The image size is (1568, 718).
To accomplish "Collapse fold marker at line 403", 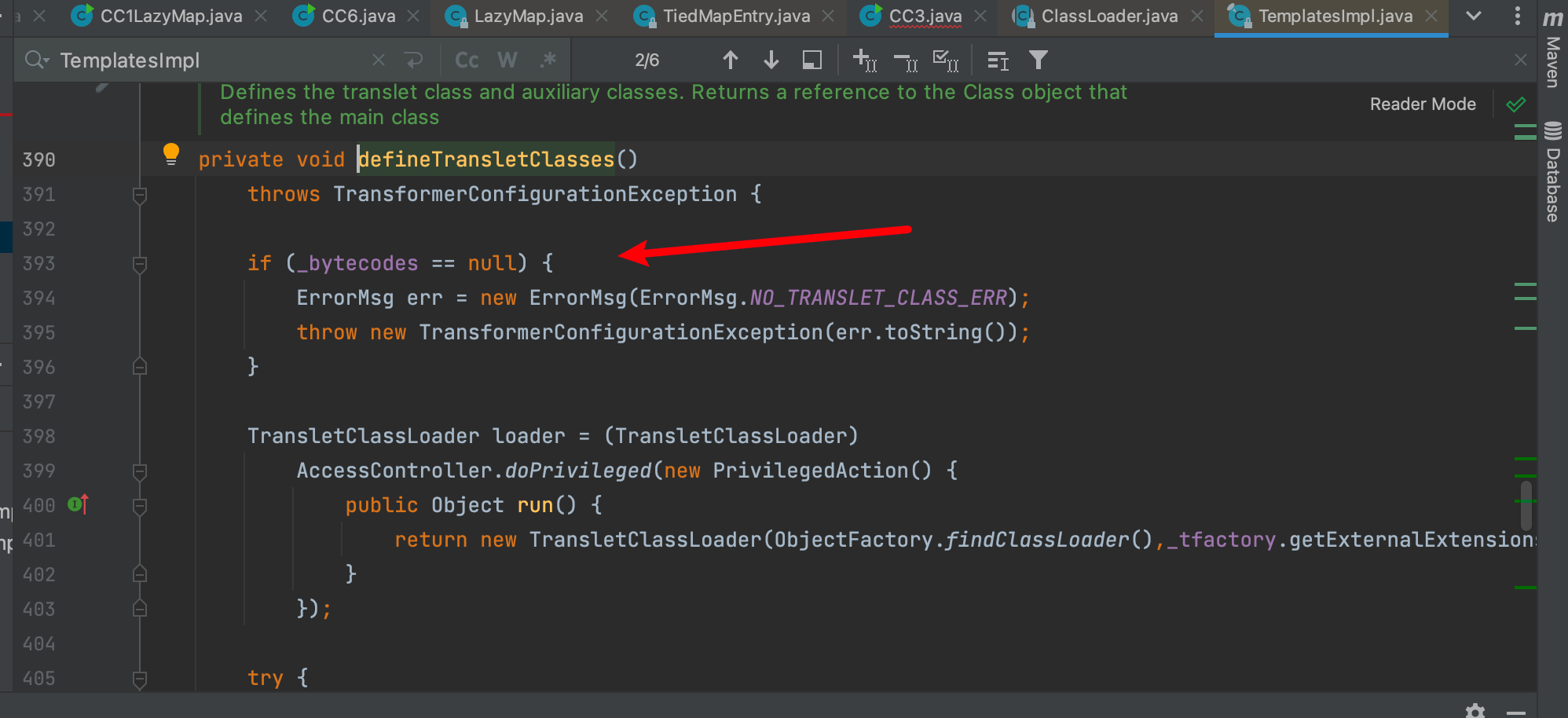I will (140, 609).
